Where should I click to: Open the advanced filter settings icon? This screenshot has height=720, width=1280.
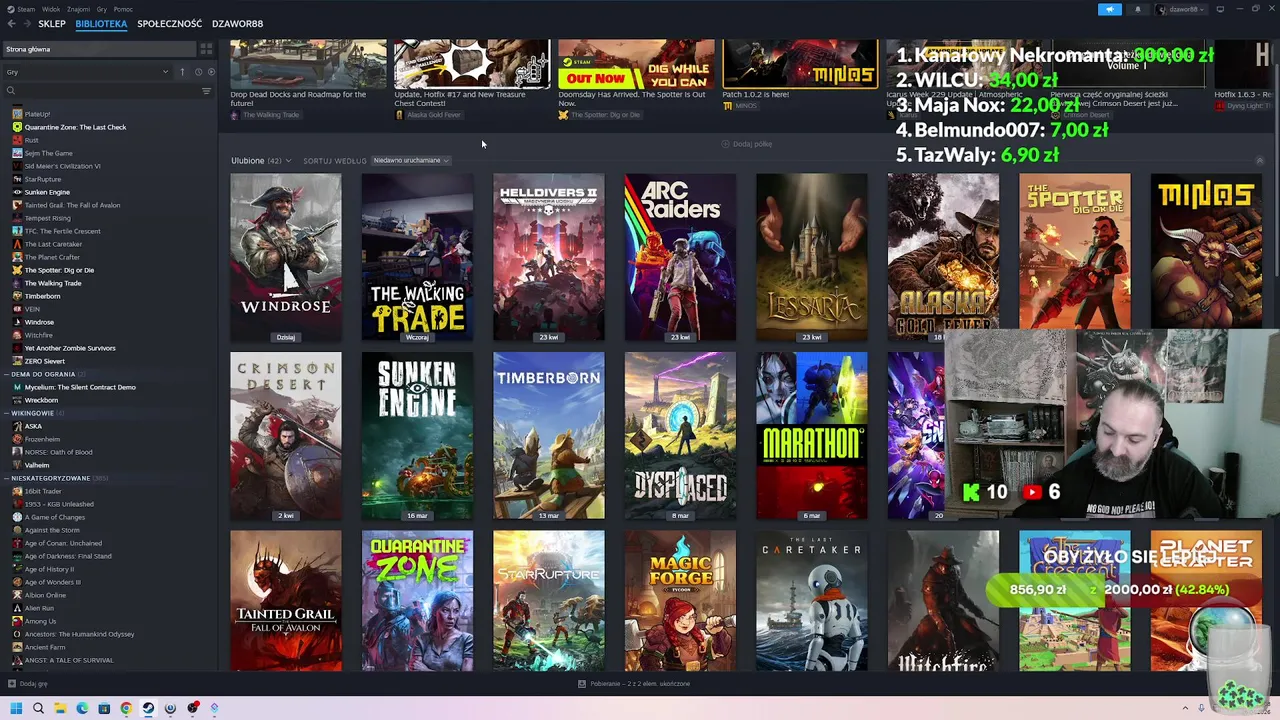(x=206, y=91)
